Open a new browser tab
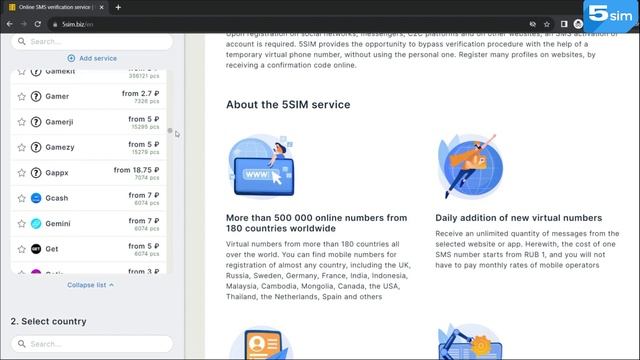Screen dimensions: 640x360 click(118, 7)
